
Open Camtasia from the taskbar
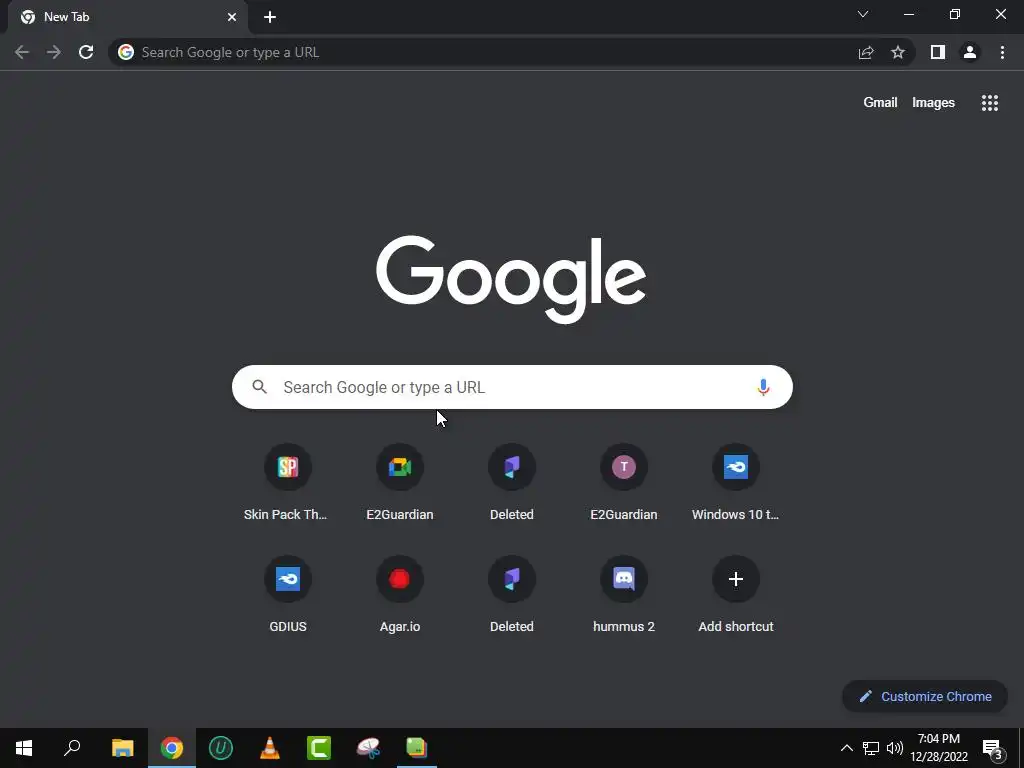click(319, 748)
